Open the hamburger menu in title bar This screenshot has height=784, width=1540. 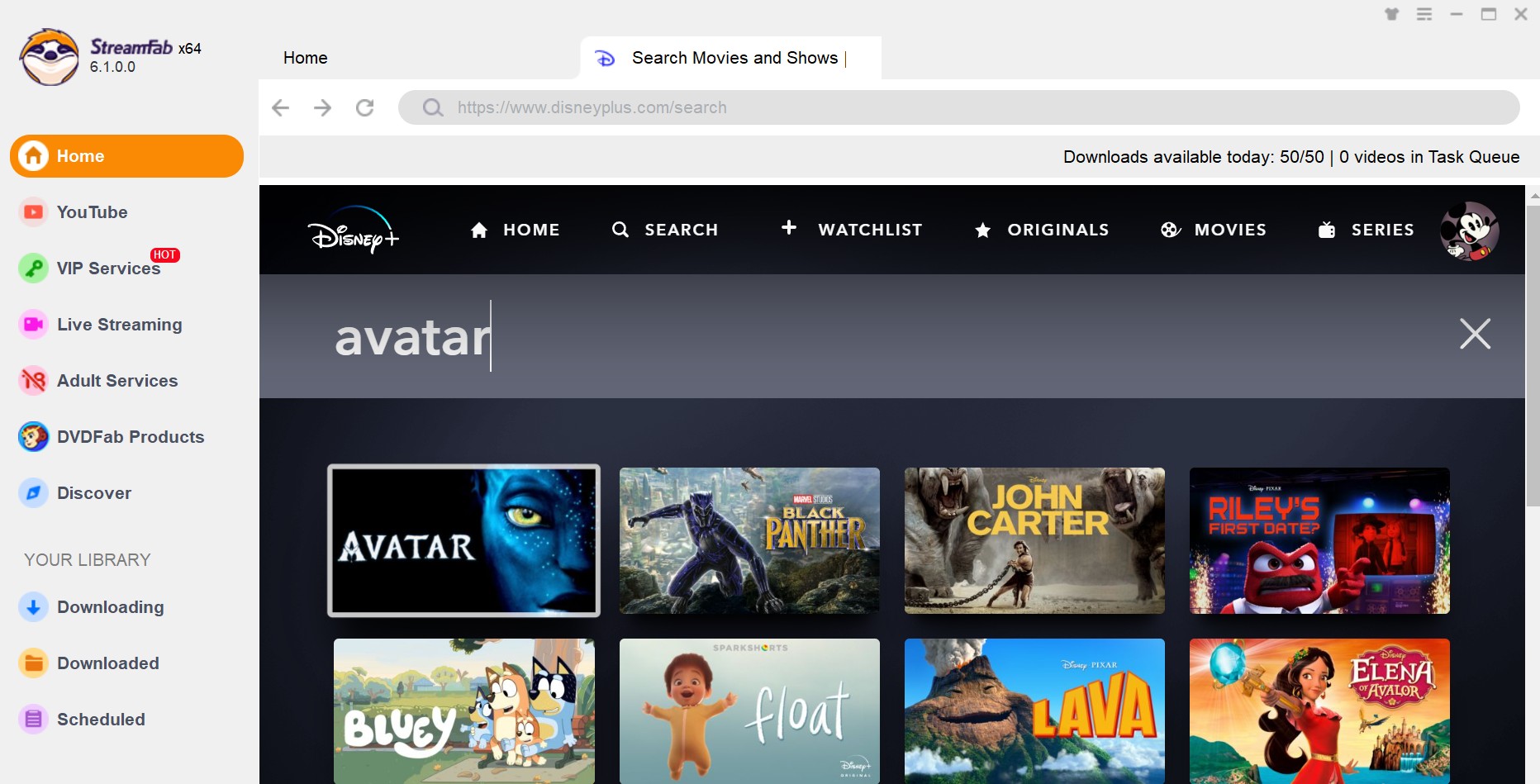click(x=1424, y=14)
